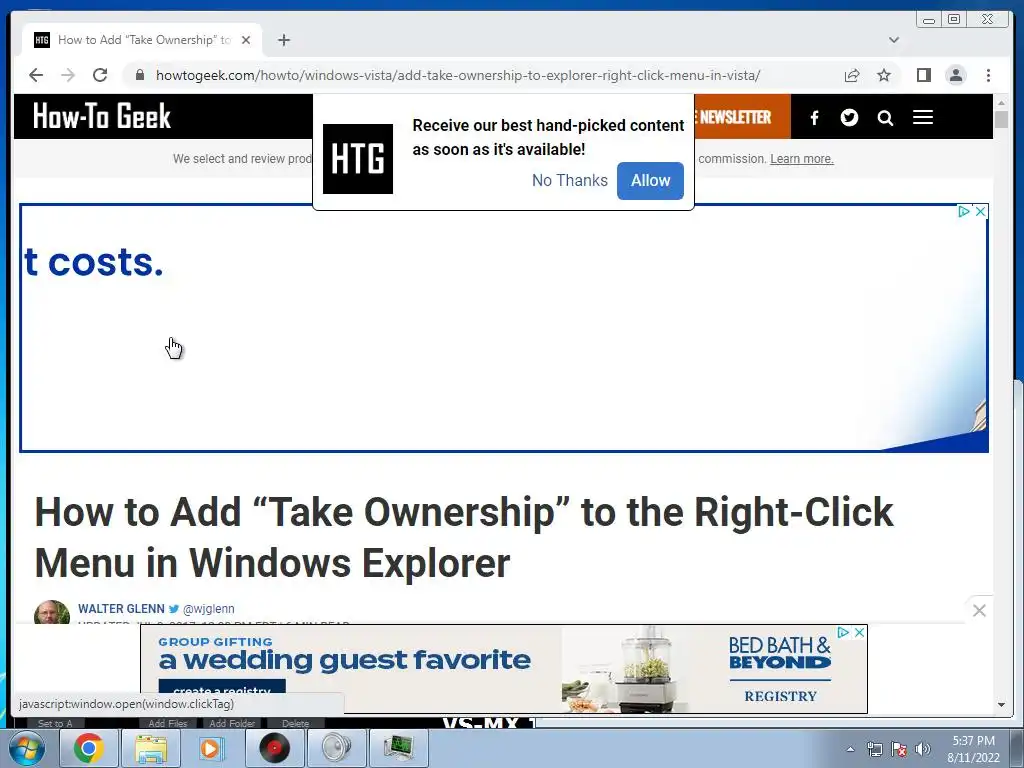
Task: Open the monitor app on taskbar
Action: point(398,748)
